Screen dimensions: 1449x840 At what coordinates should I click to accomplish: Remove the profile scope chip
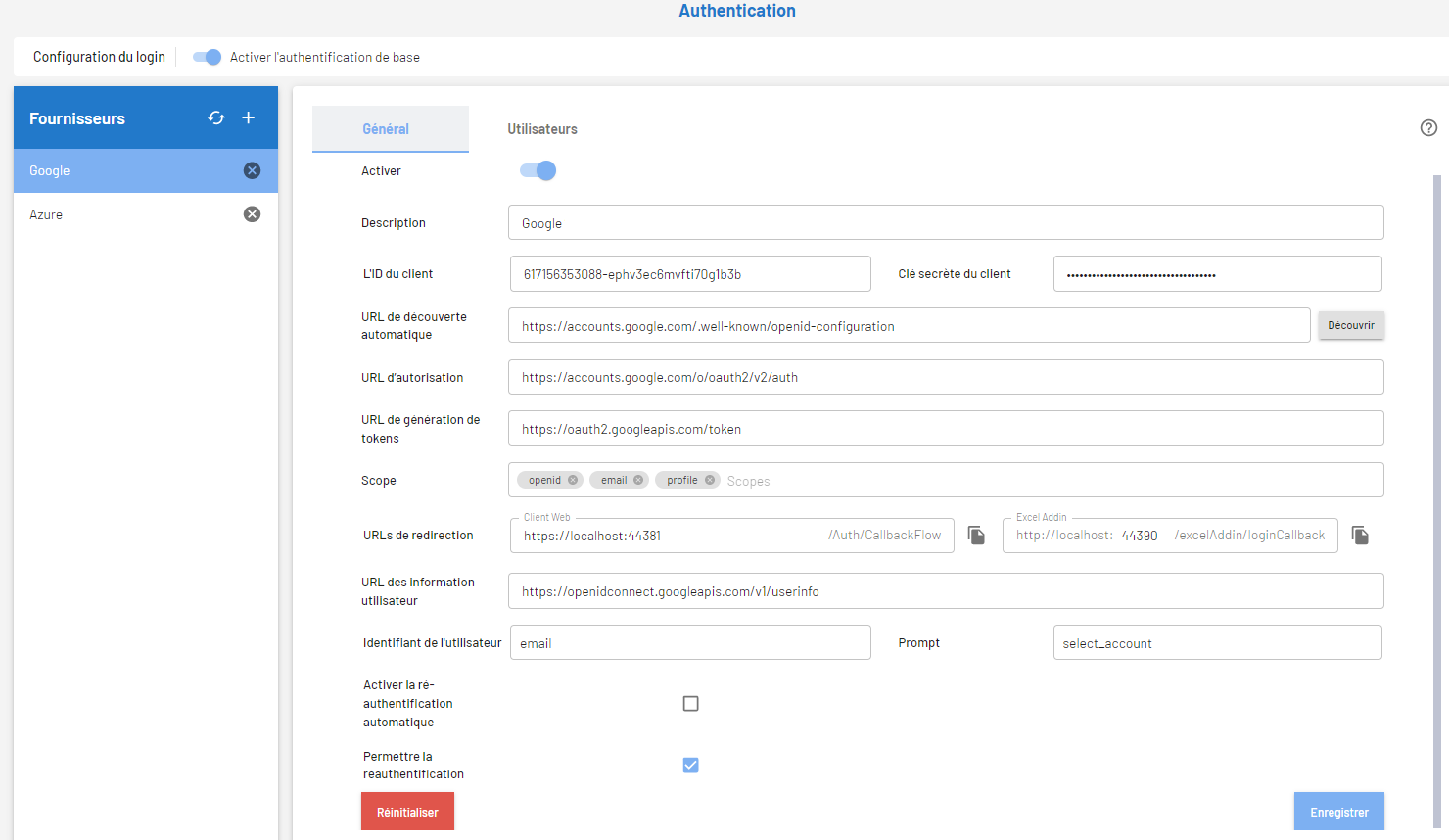click(710, 480)
